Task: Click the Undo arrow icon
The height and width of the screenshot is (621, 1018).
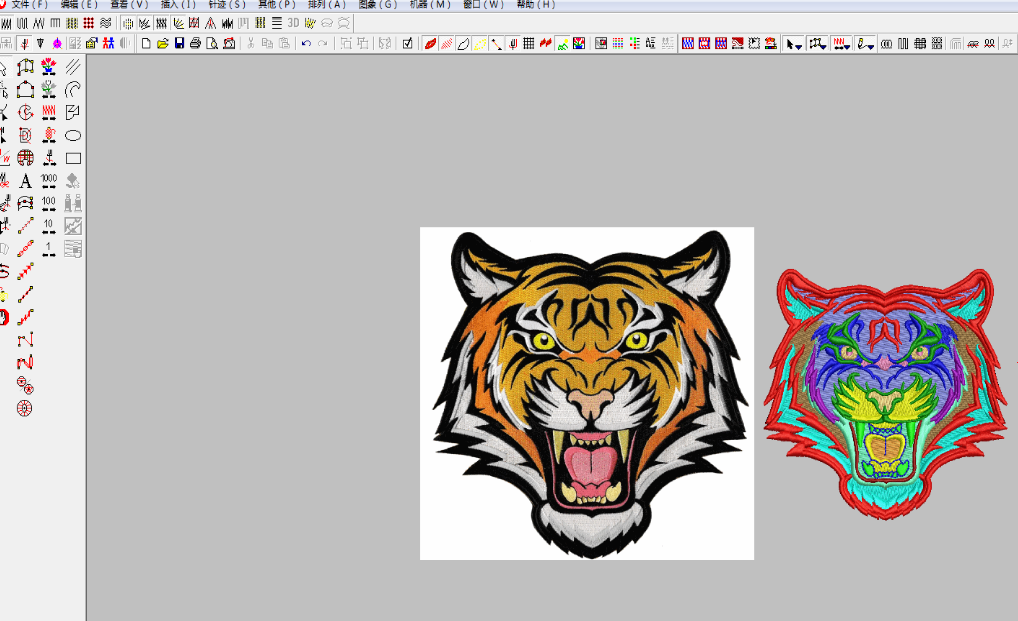Action: pyautogui.click(x=306, y=43)
